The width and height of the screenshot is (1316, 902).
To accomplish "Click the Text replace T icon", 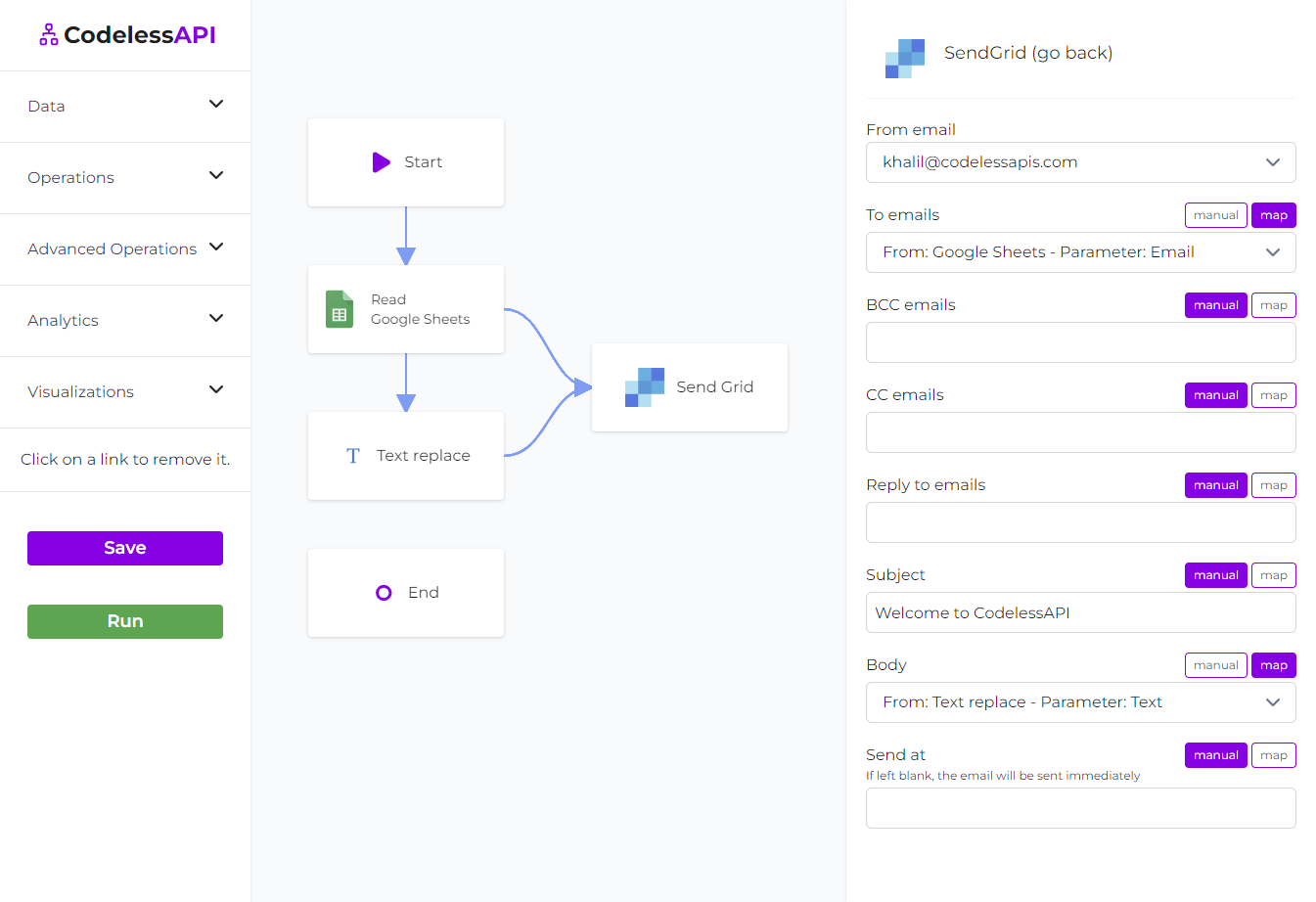I will 353,456.
